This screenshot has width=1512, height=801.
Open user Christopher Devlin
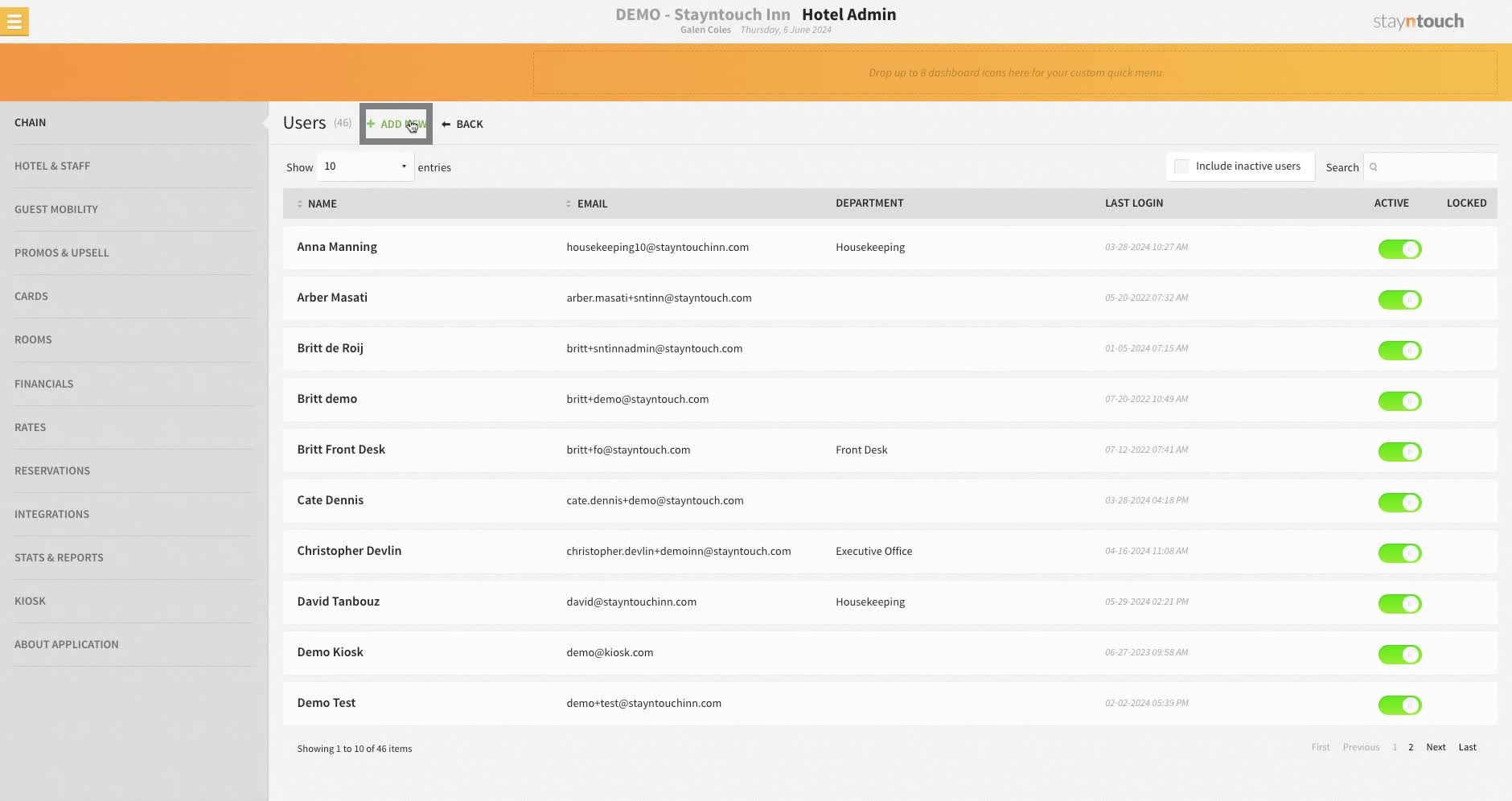[x=349, y=551]
